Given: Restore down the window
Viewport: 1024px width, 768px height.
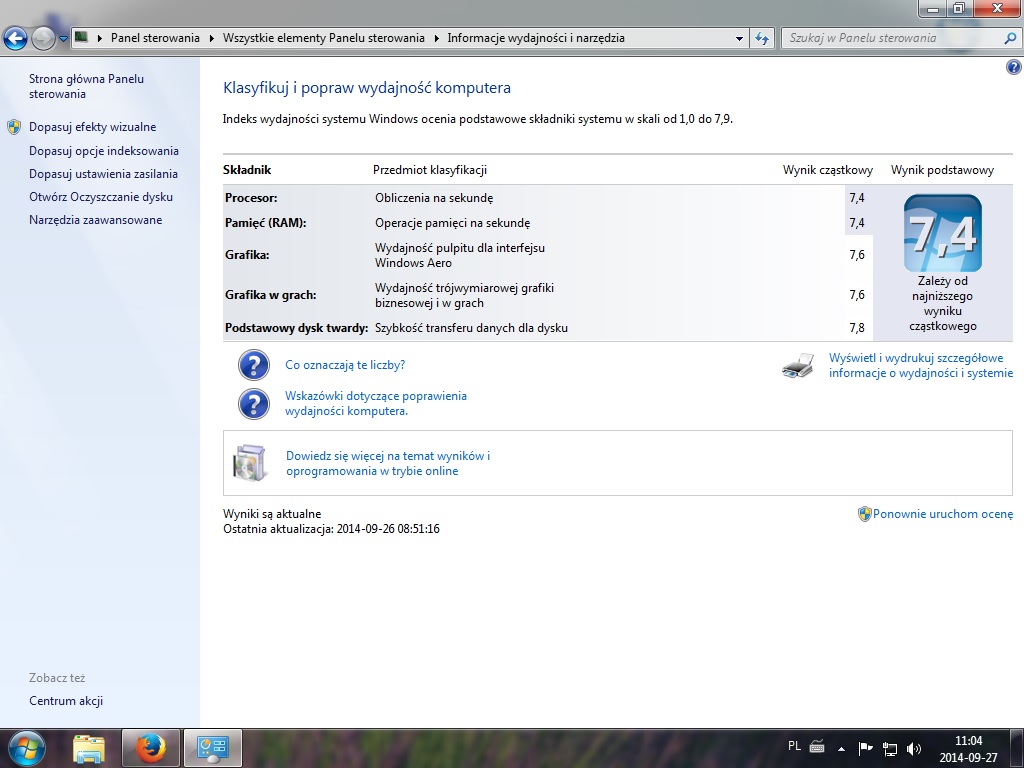Looking at the screenshot, I should pyautogui.click(x=959, y=8).
